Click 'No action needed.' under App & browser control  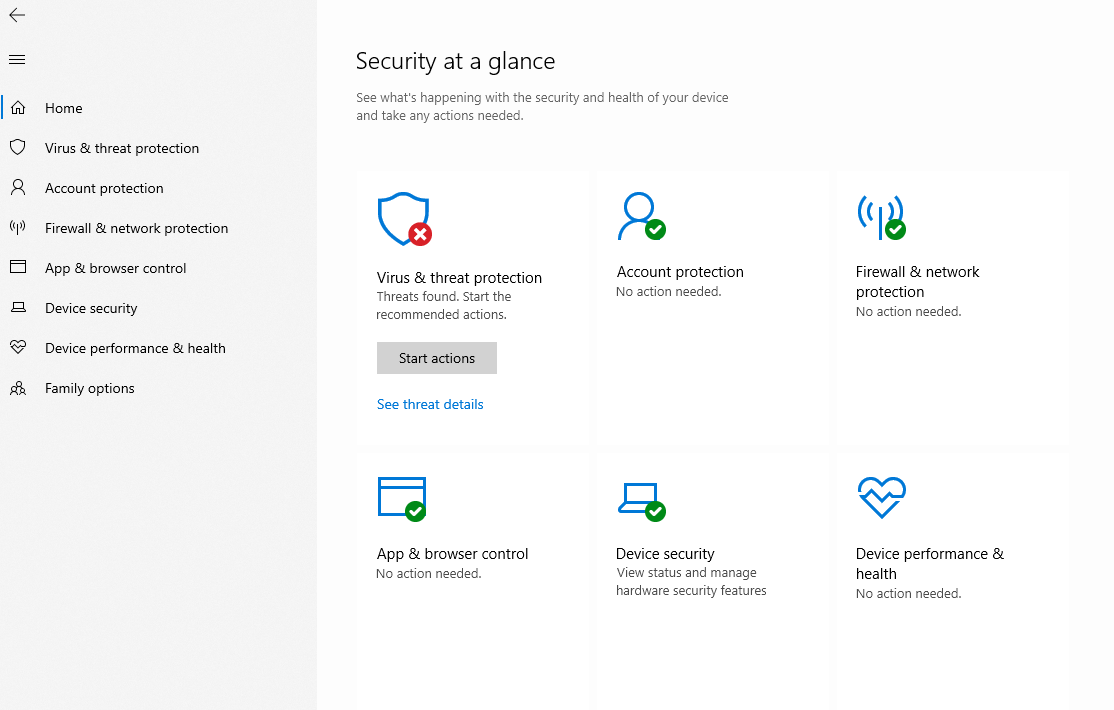coord(428,574)
